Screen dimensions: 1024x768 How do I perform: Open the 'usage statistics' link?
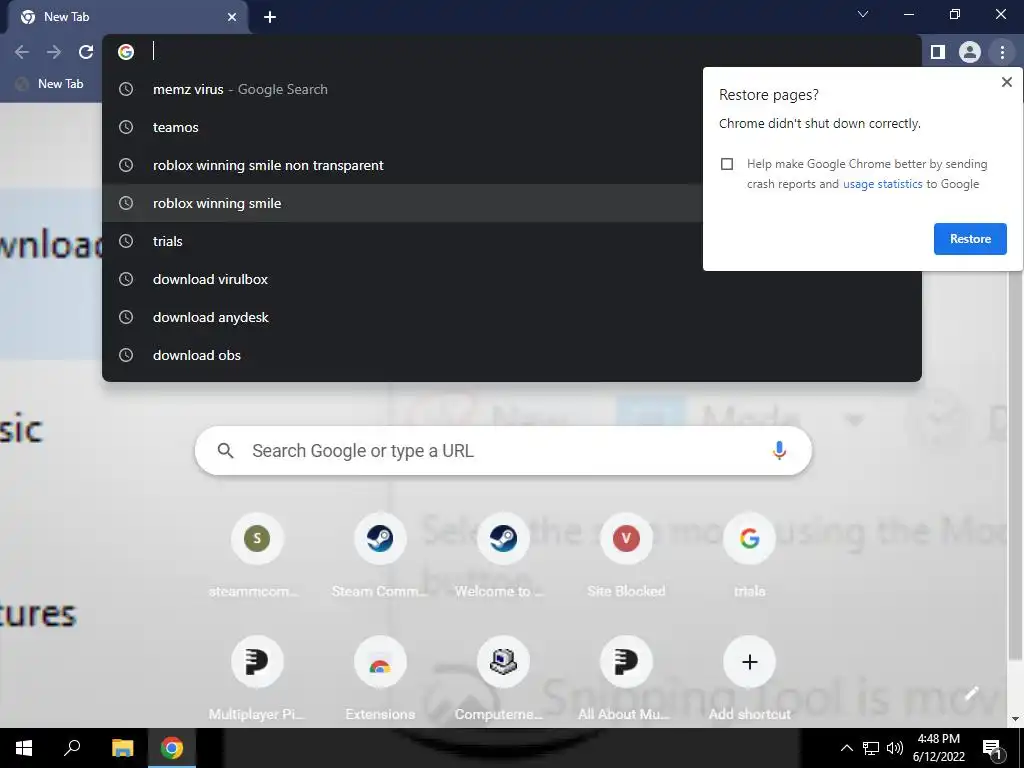coord(882,184)
